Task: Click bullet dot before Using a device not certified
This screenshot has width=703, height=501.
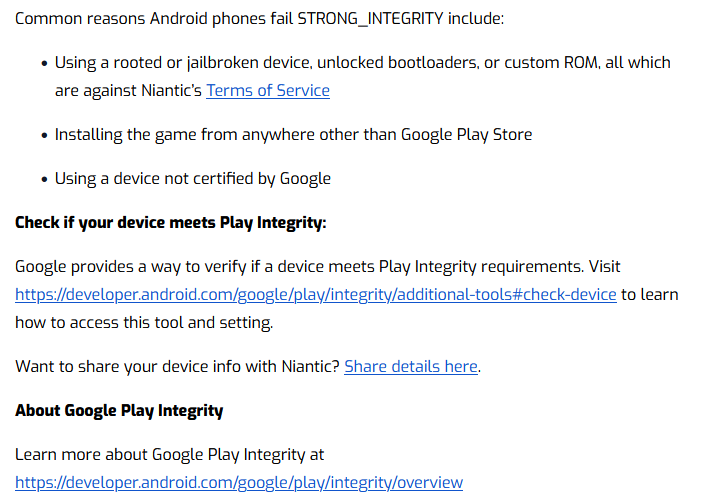Action: [x=44, y=179]
